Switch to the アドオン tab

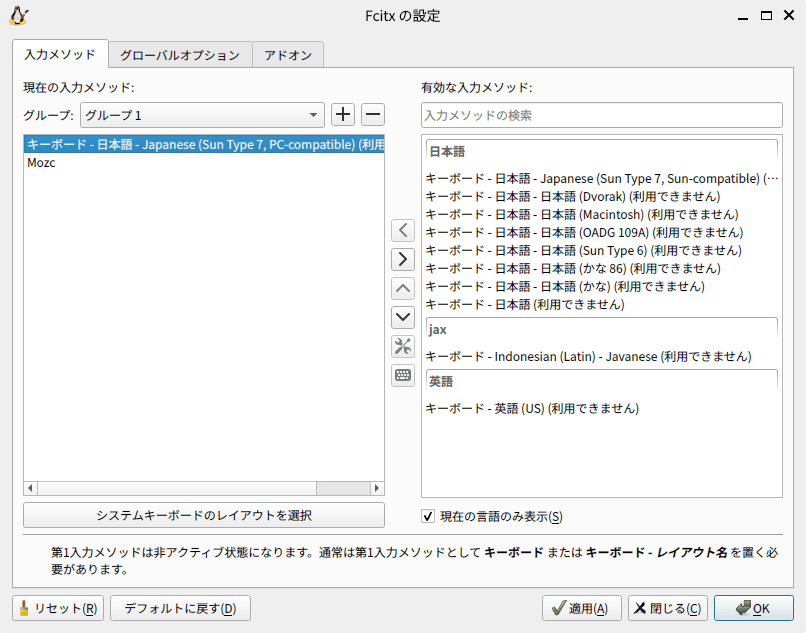coord(288,55)
